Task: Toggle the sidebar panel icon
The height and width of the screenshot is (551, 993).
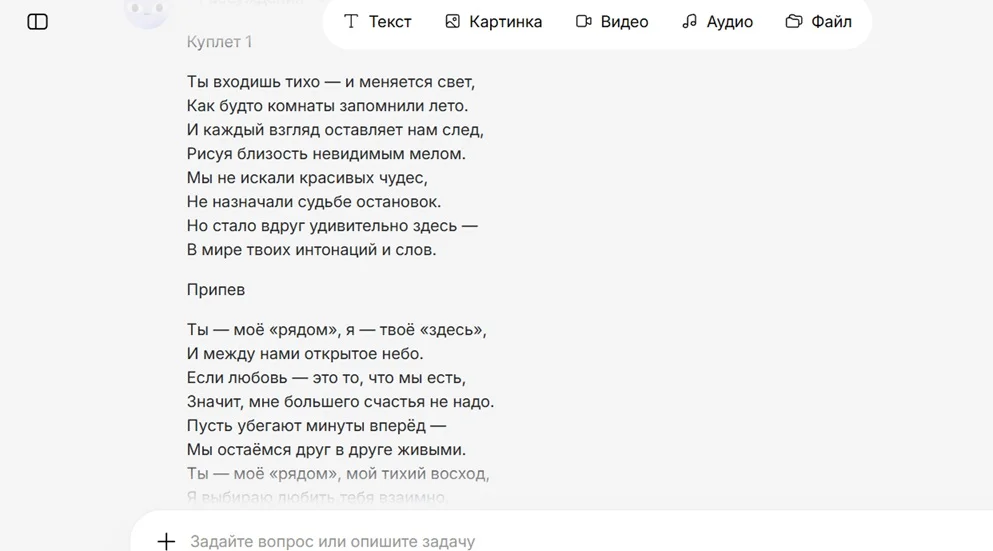Action: (x=37, y=22)
